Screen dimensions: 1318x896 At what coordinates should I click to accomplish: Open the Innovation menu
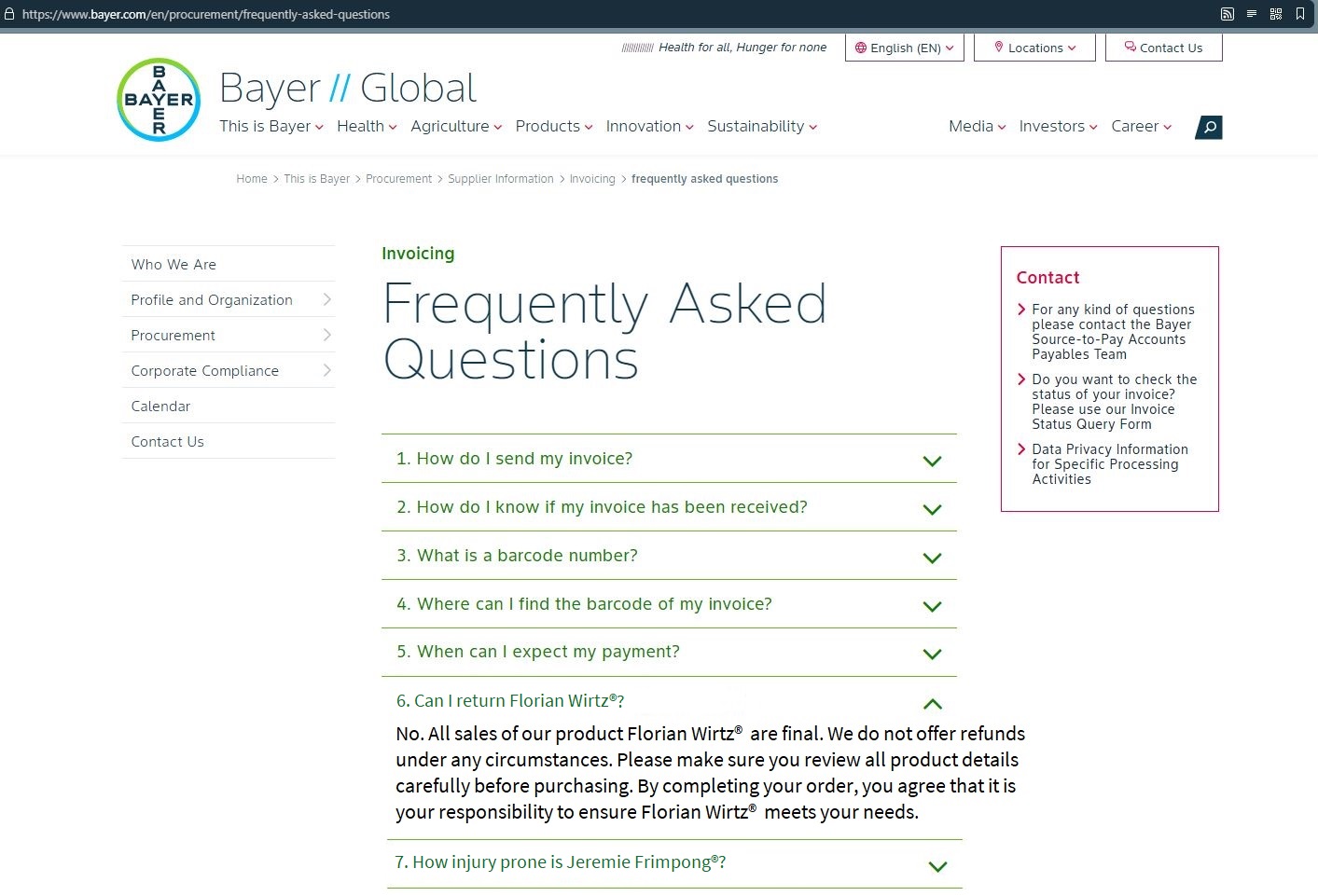click(x=649, y=126)
